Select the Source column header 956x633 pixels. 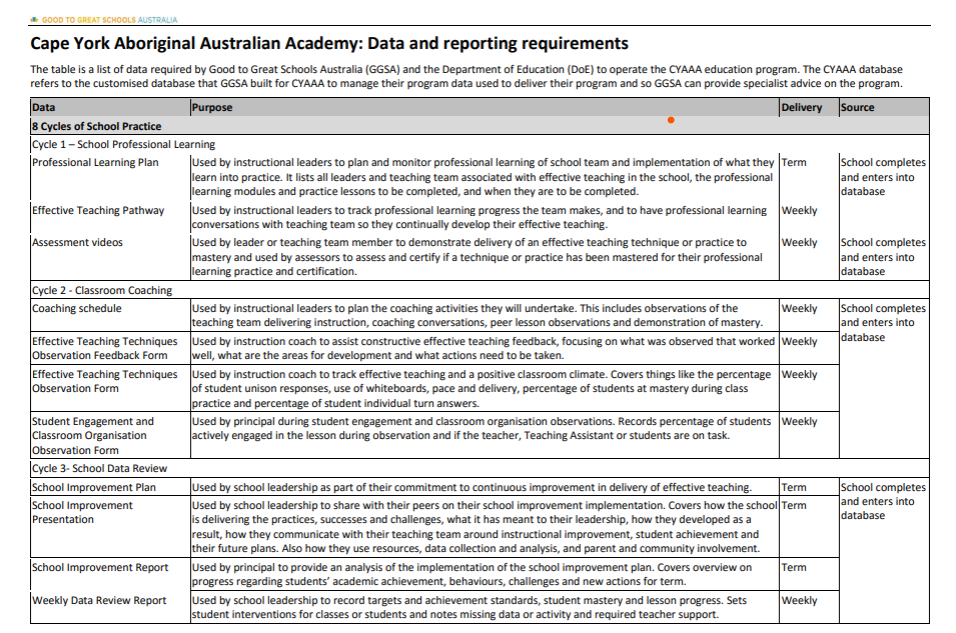[x=857, y=108]
